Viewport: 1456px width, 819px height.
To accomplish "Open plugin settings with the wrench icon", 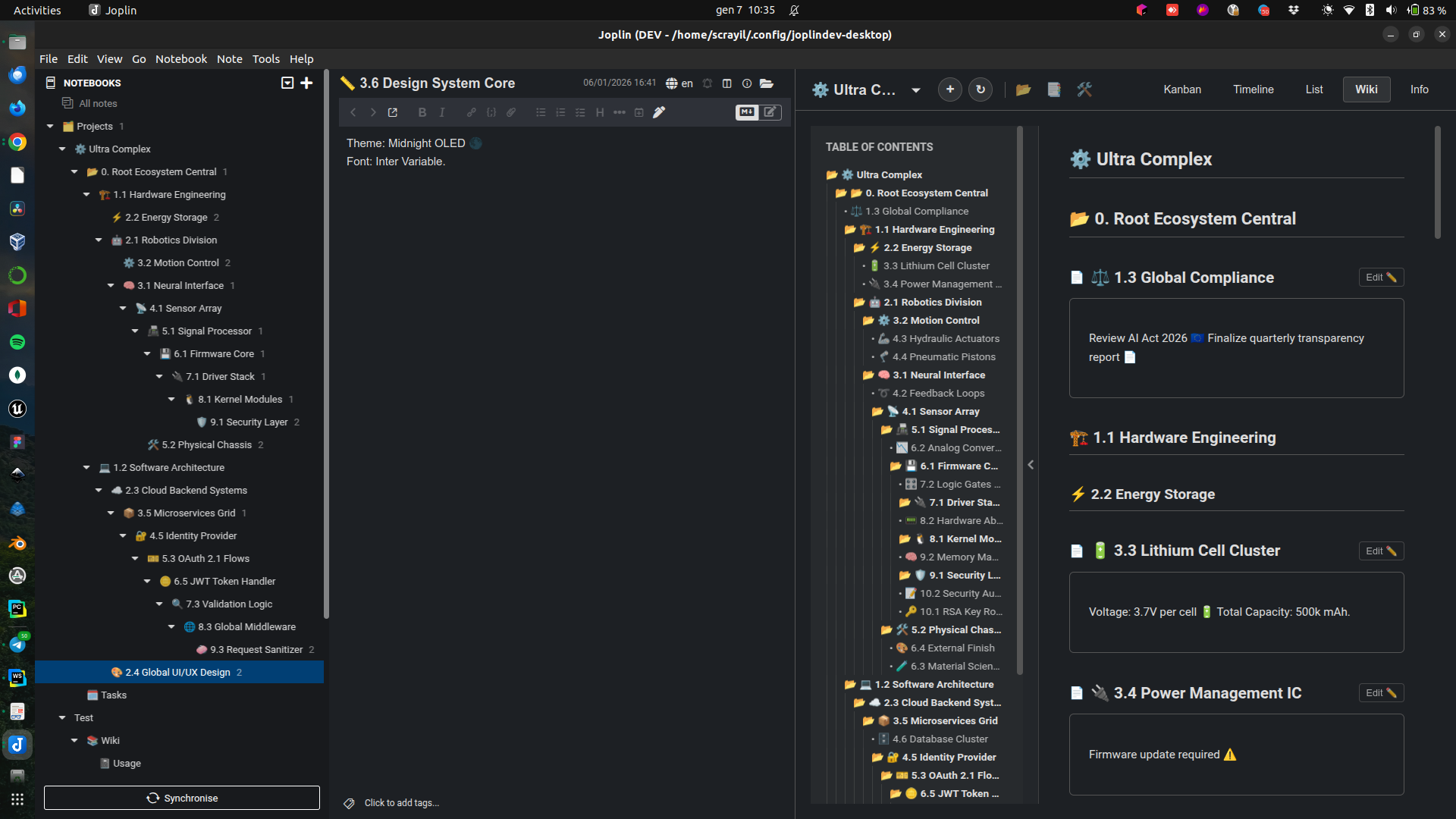I will (x=1084, y=89).
